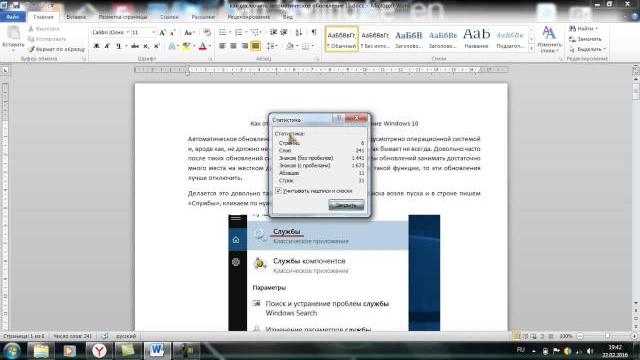This screenshot has width=640, height=360.
Task: Open the font name combo box
Action: [x=111, y=32]
